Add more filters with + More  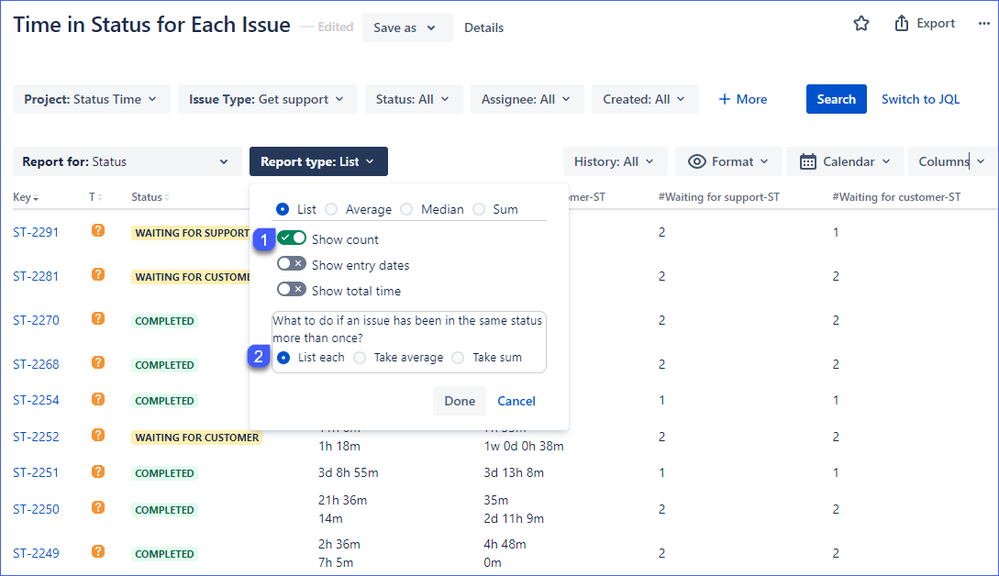743,99
